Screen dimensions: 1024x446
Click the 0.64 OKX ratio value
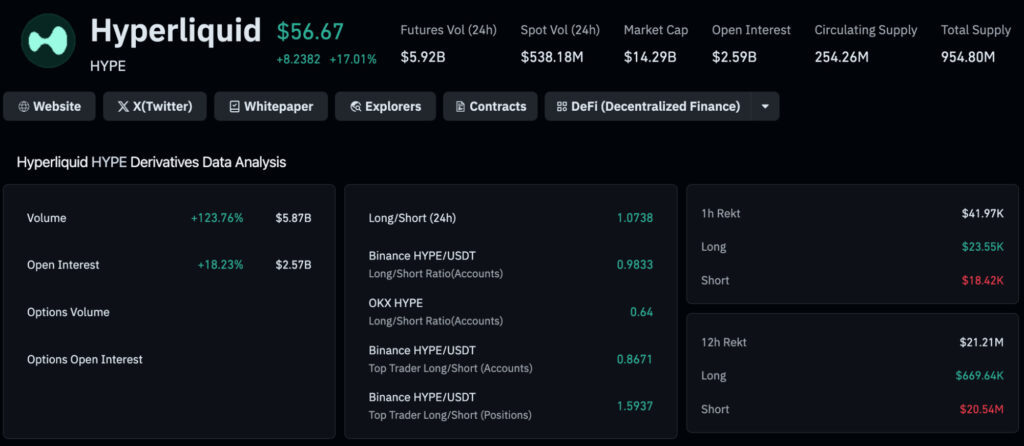point(641,312)
